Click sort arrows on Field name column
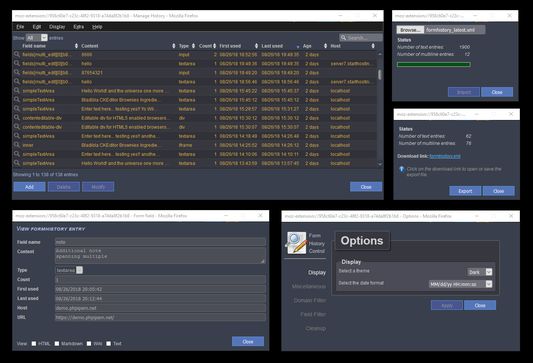533x363 pixels. 76,46
